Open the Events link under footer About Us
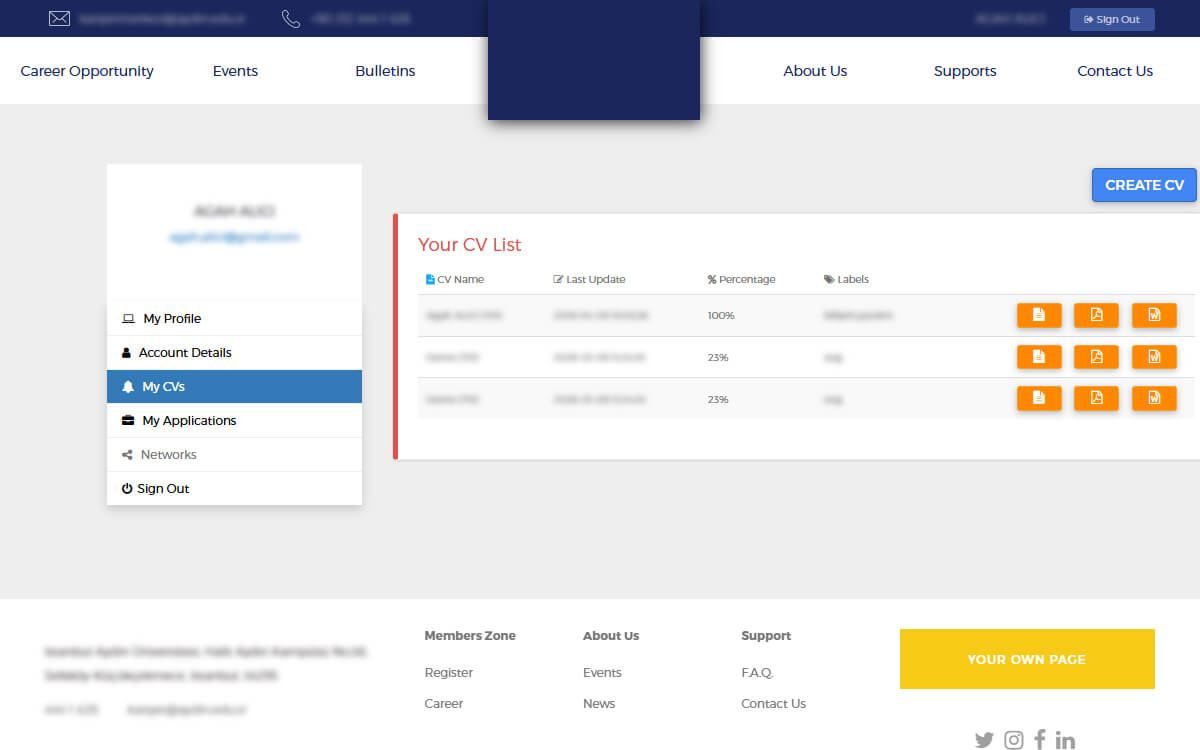This screenshot has height=750, width=1200. [602, 673]
